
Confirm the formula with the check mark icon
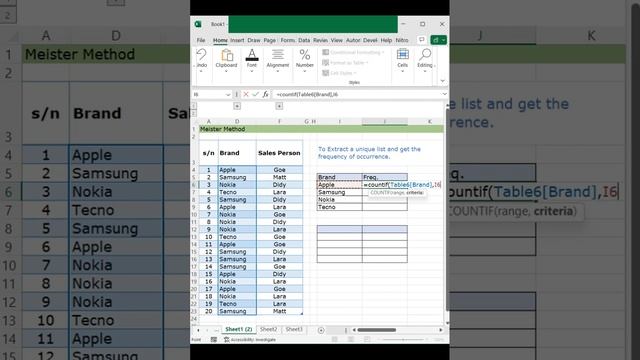[256, 94]
